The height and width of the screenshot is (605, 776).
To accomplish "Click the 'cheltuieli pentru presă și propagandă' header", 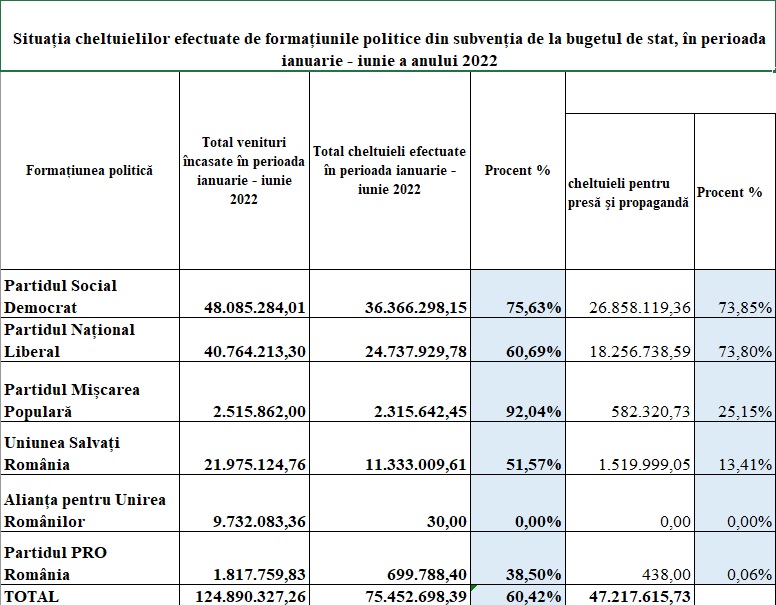I will tap(630, 192).
